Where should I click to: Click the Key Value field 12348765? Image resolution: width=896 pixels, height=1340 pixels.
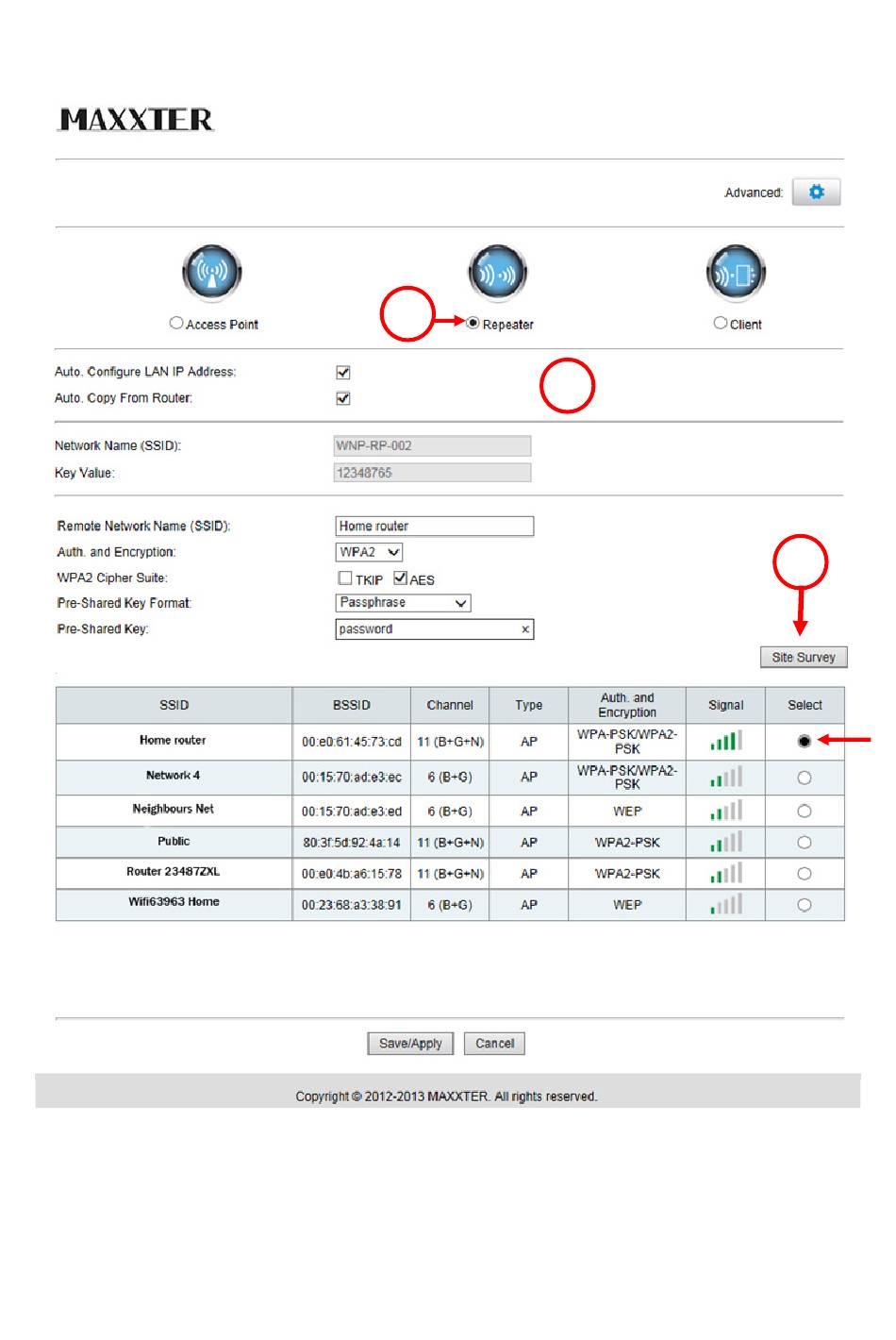(x=432, y=473)
